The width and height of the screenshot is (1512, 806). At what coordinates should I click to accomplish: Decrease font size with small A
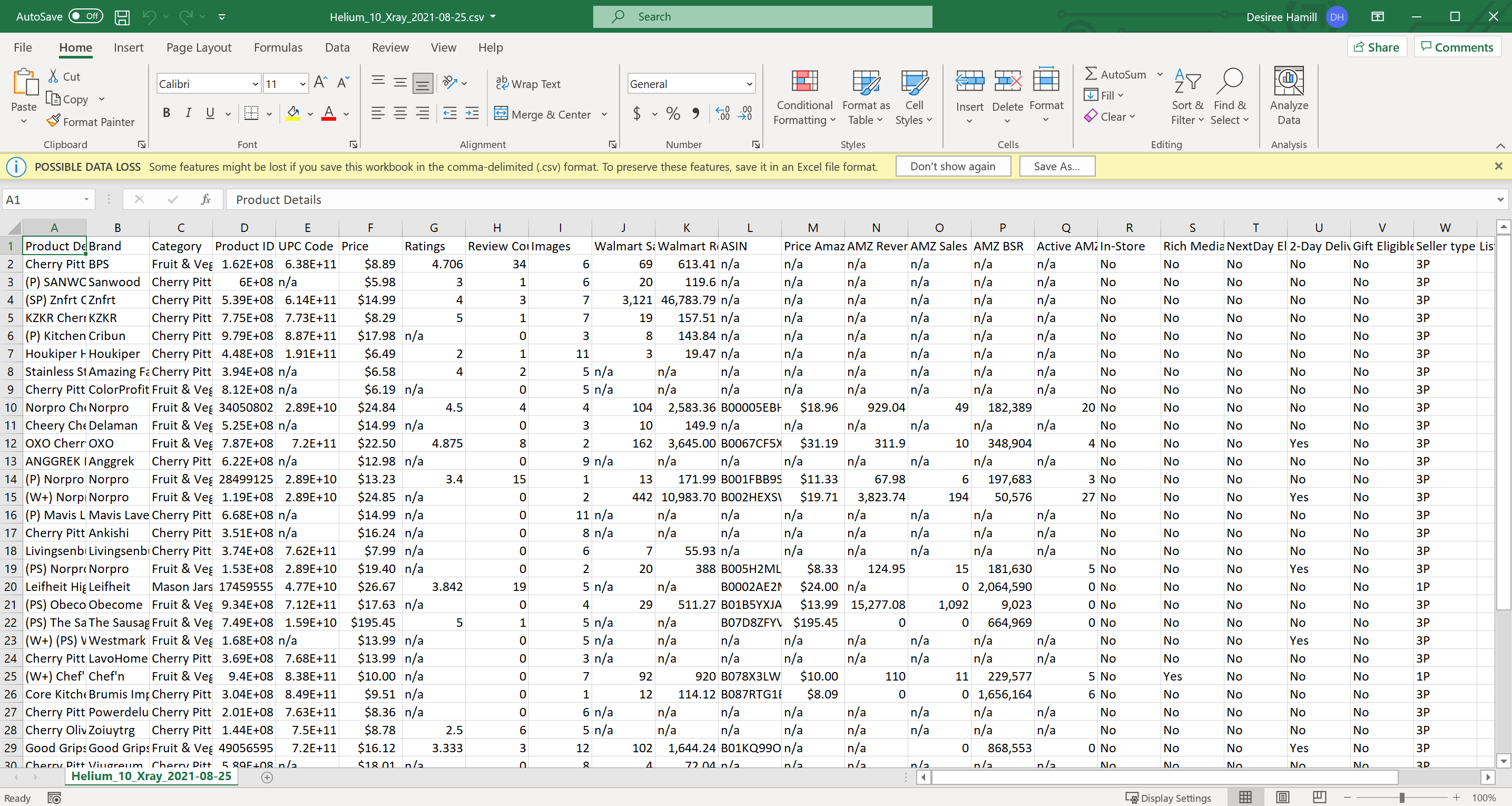point(343,83)
